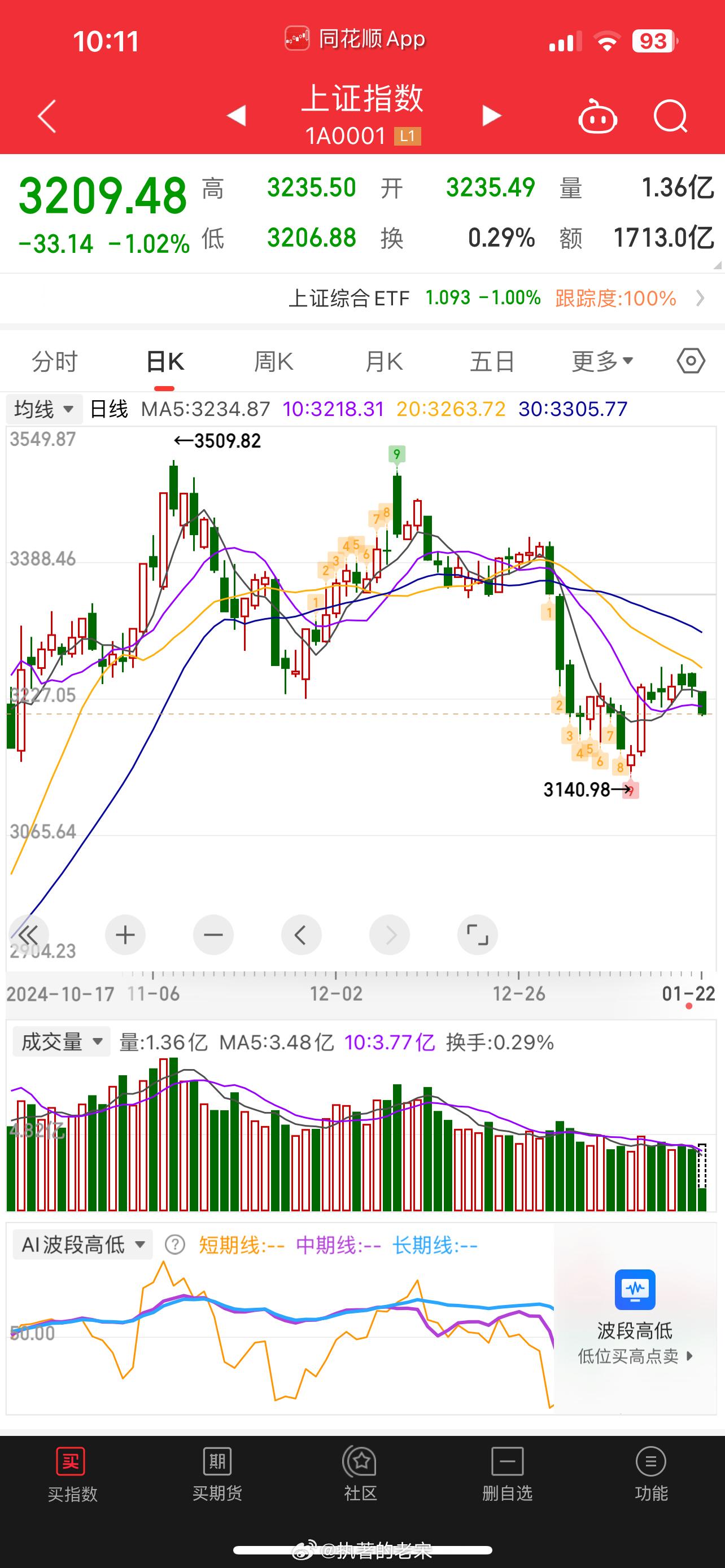Image resolution: width=725 pixels, height=1568 pixels.
Task: Pan chart left with the round arrow
Action: (301, 934)
